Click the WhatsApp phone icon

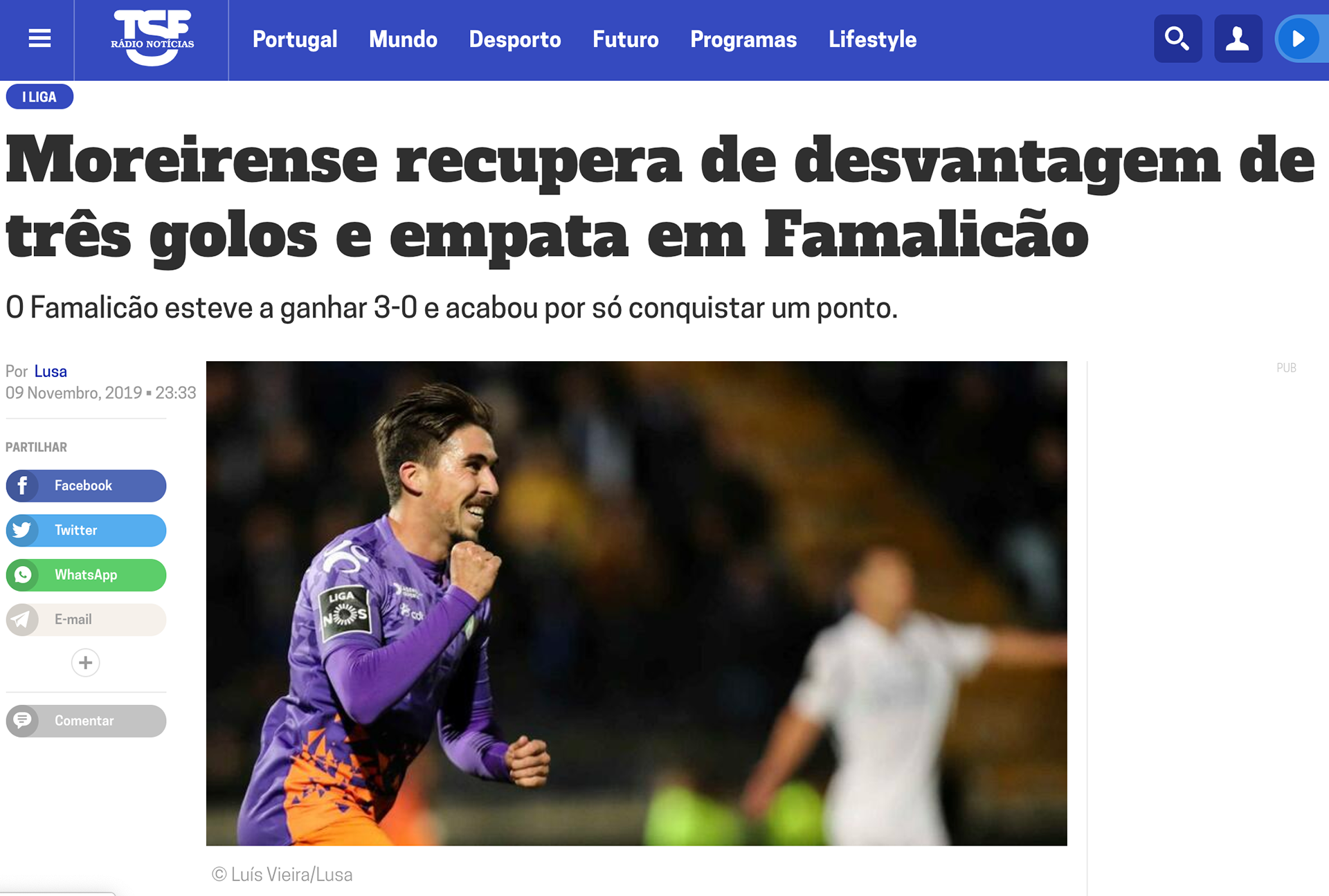point(22,575)
